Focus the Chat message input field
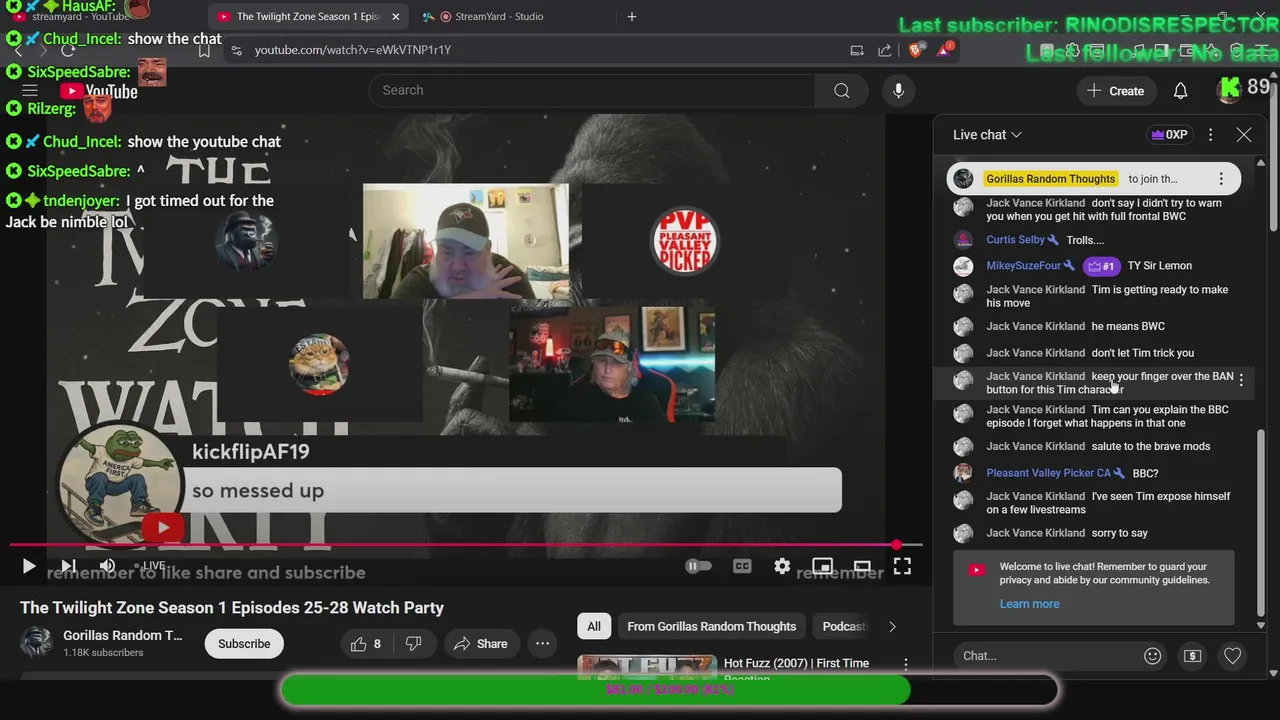Image resolution: width=1280 pixels, height=720 pixels. (1045, 656)
